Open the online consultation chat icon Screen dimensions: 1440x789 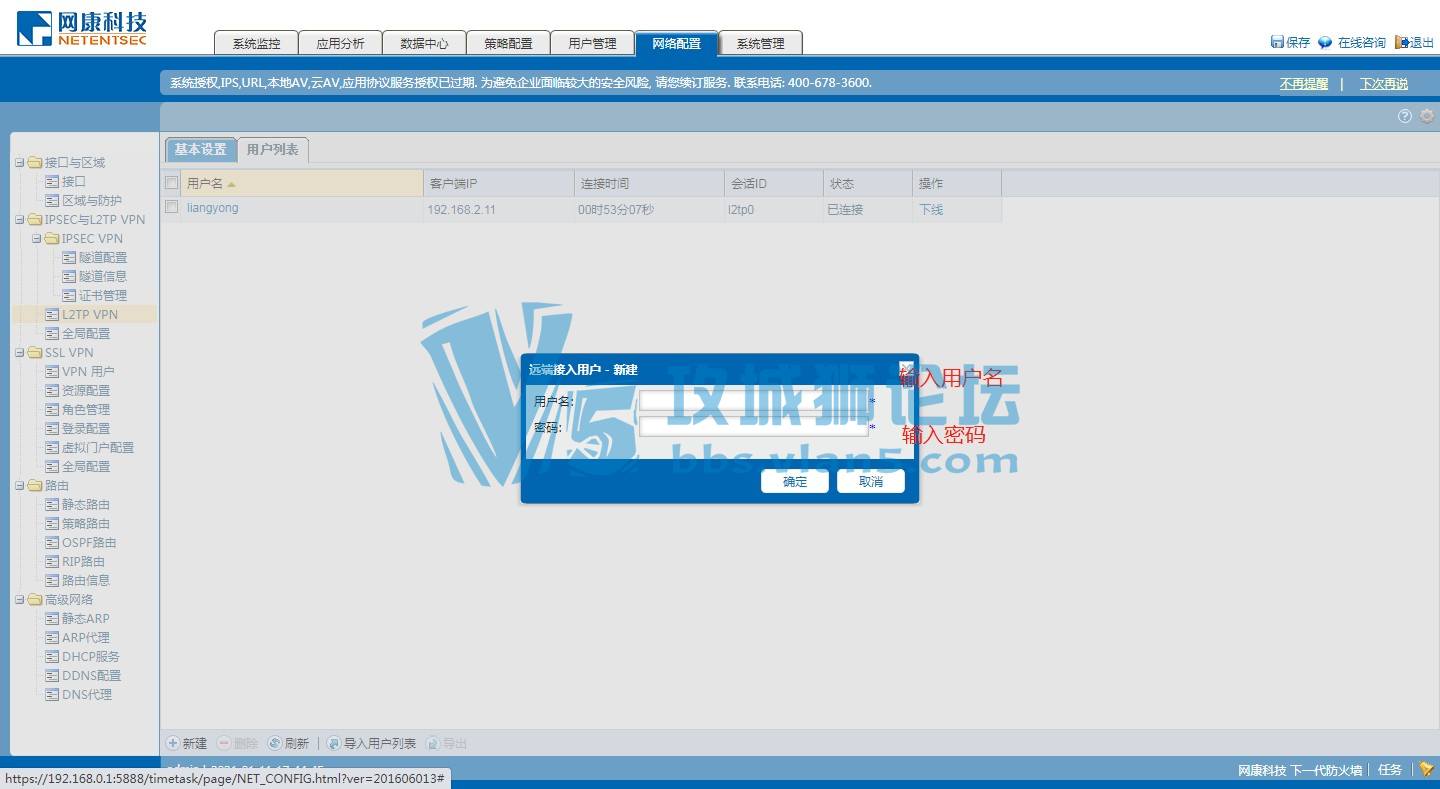(x=1325, y=42)
